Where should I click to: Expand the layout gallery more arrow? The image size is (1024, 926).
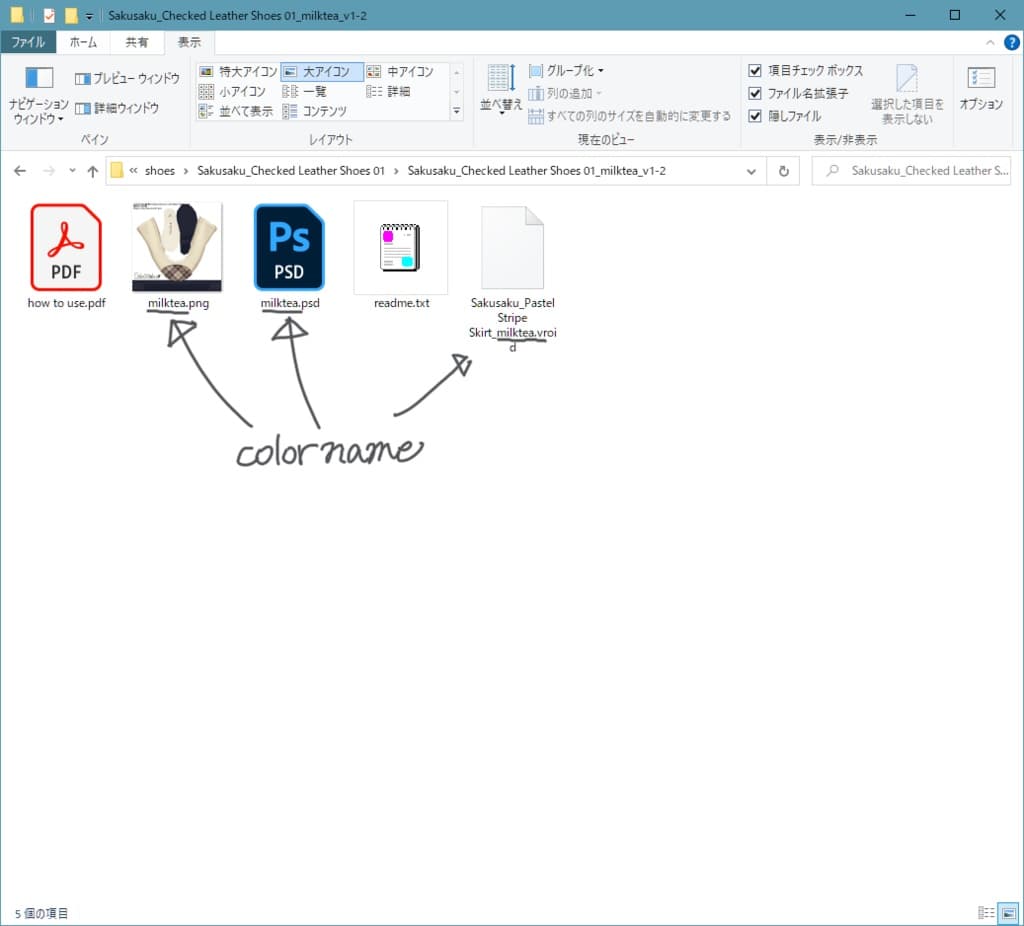[x=457, y=111]
